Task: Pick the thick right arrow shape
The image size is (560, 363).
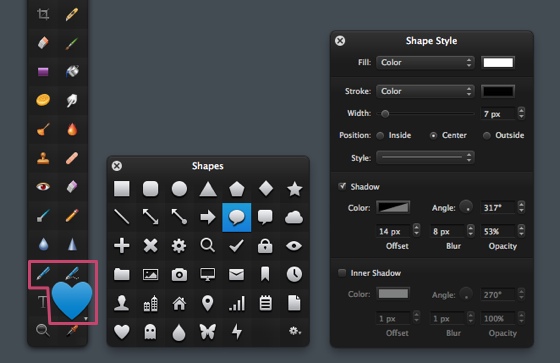Action: pos(208,217)
